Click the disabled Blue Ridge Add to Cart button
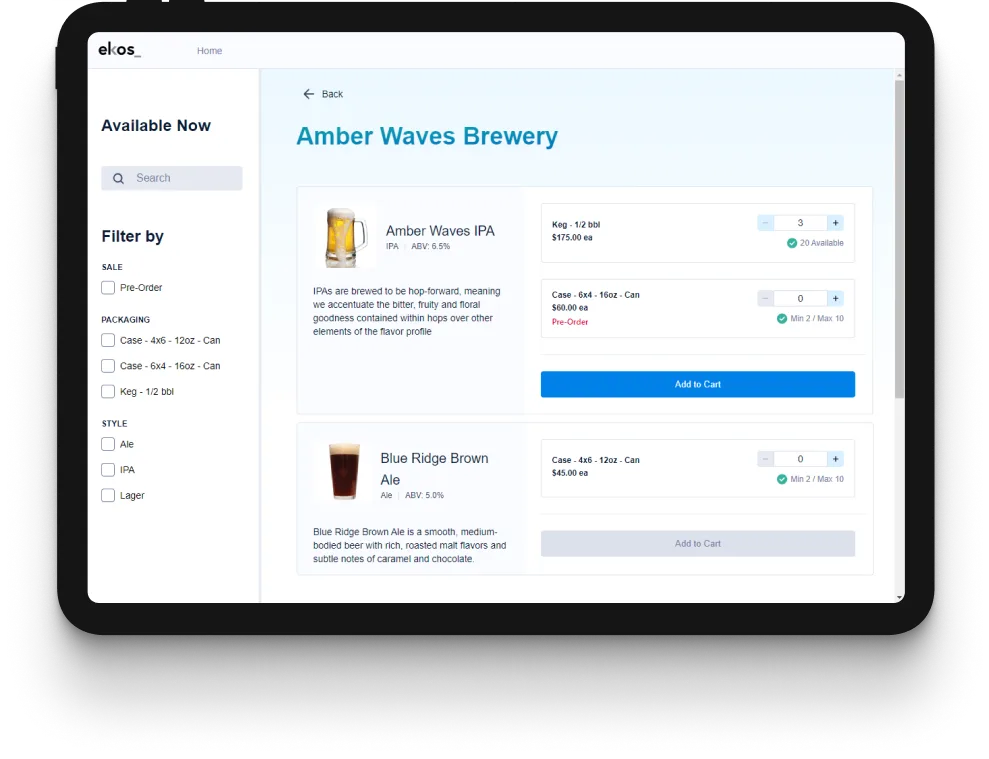 698,543
